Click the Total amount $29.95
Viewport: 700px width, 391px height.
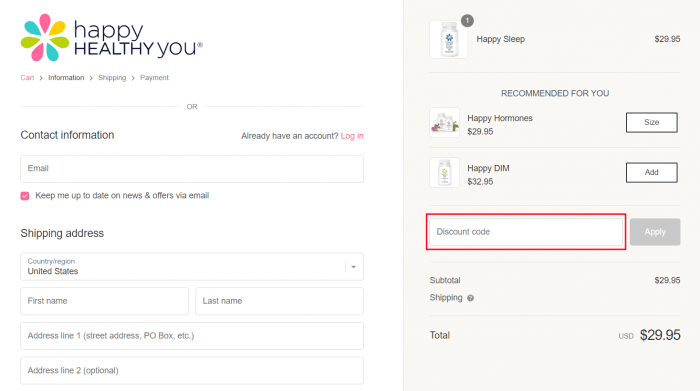coord(660,335)
